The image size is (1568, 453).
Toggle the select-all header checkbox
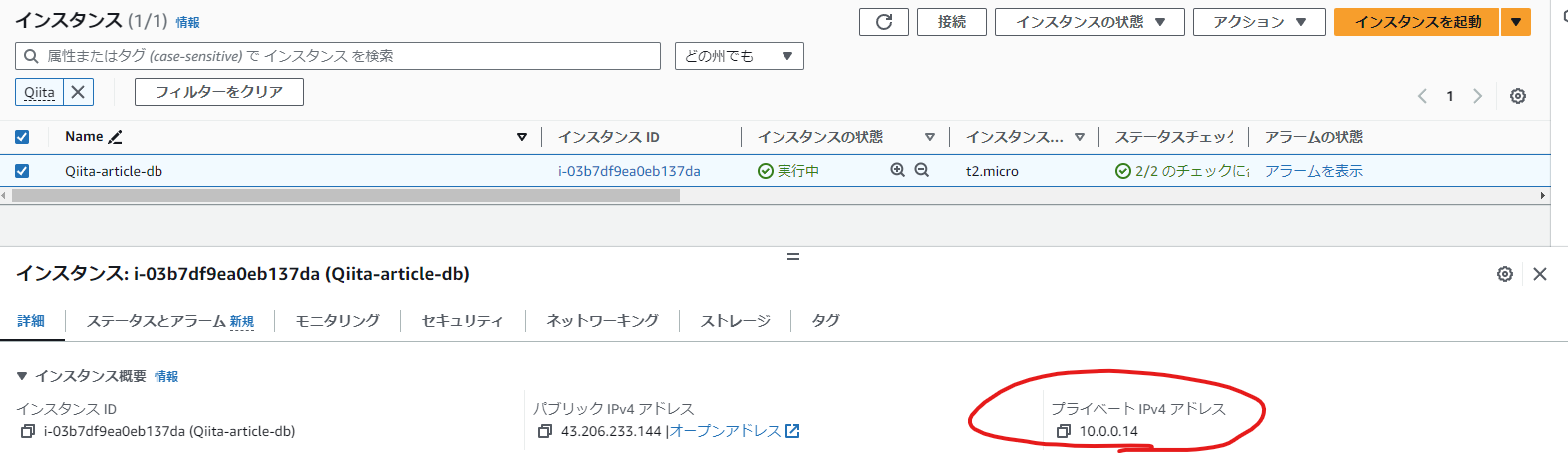point(22,137)
